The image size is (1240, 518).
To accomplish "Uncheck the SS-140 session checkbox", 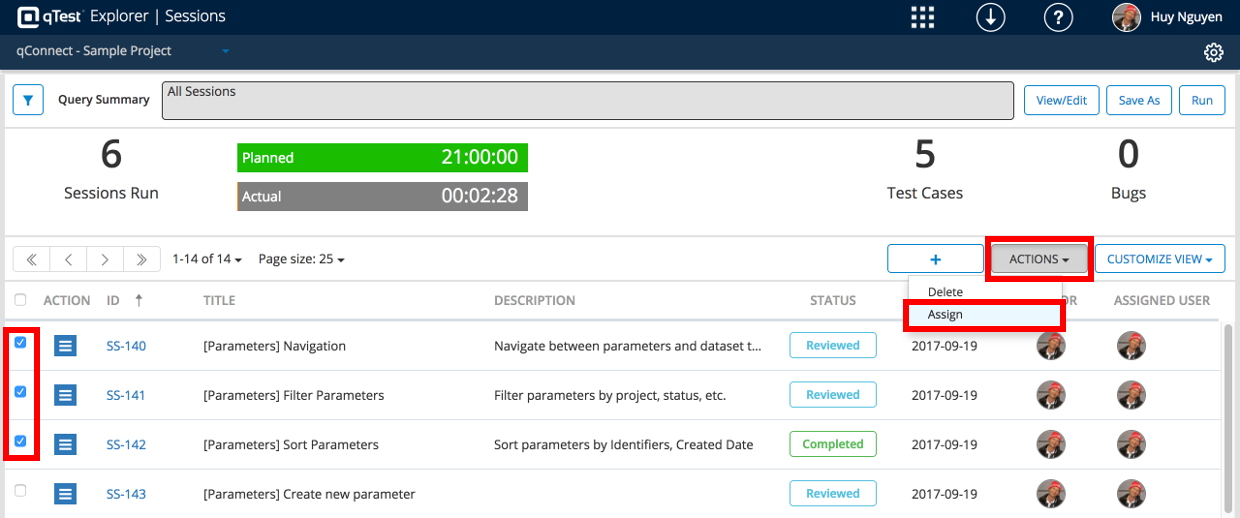I will pos(21,343).
